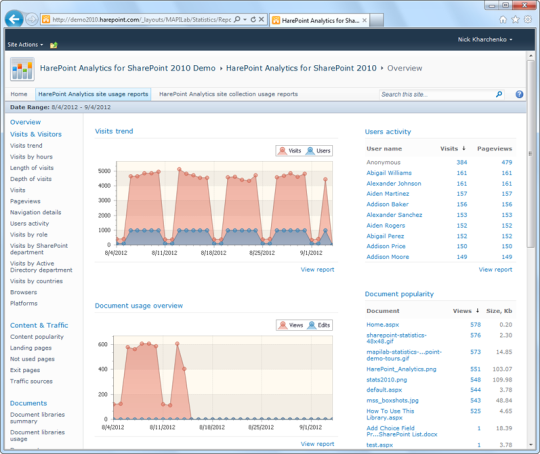
Task: Open Document libraries summary link
Action: tap(37, 418)
